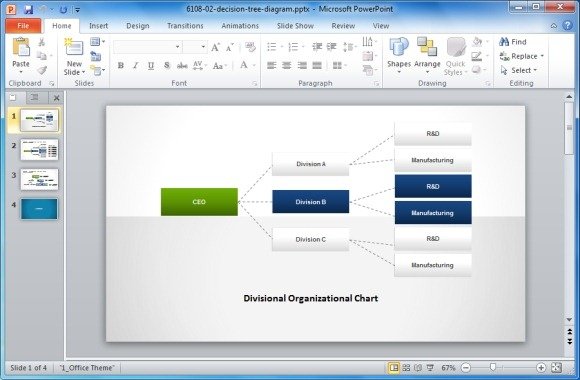580x380 pixels.
Task: Open the Insert ribbon tab
Action: (x=98, y=26)
